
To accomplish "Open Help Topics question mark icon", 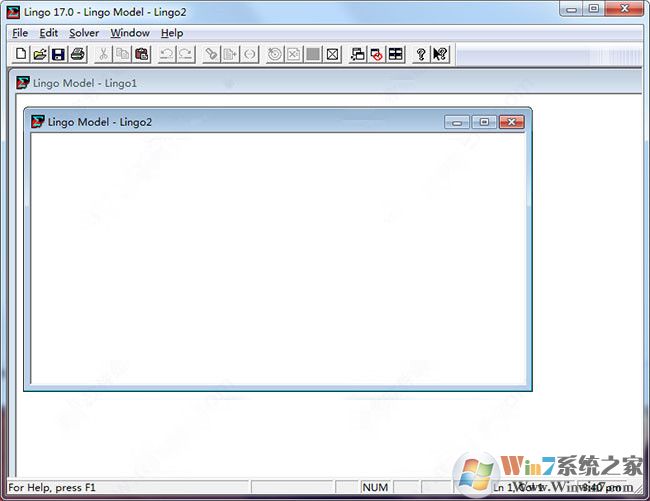I will pos(421,54).
